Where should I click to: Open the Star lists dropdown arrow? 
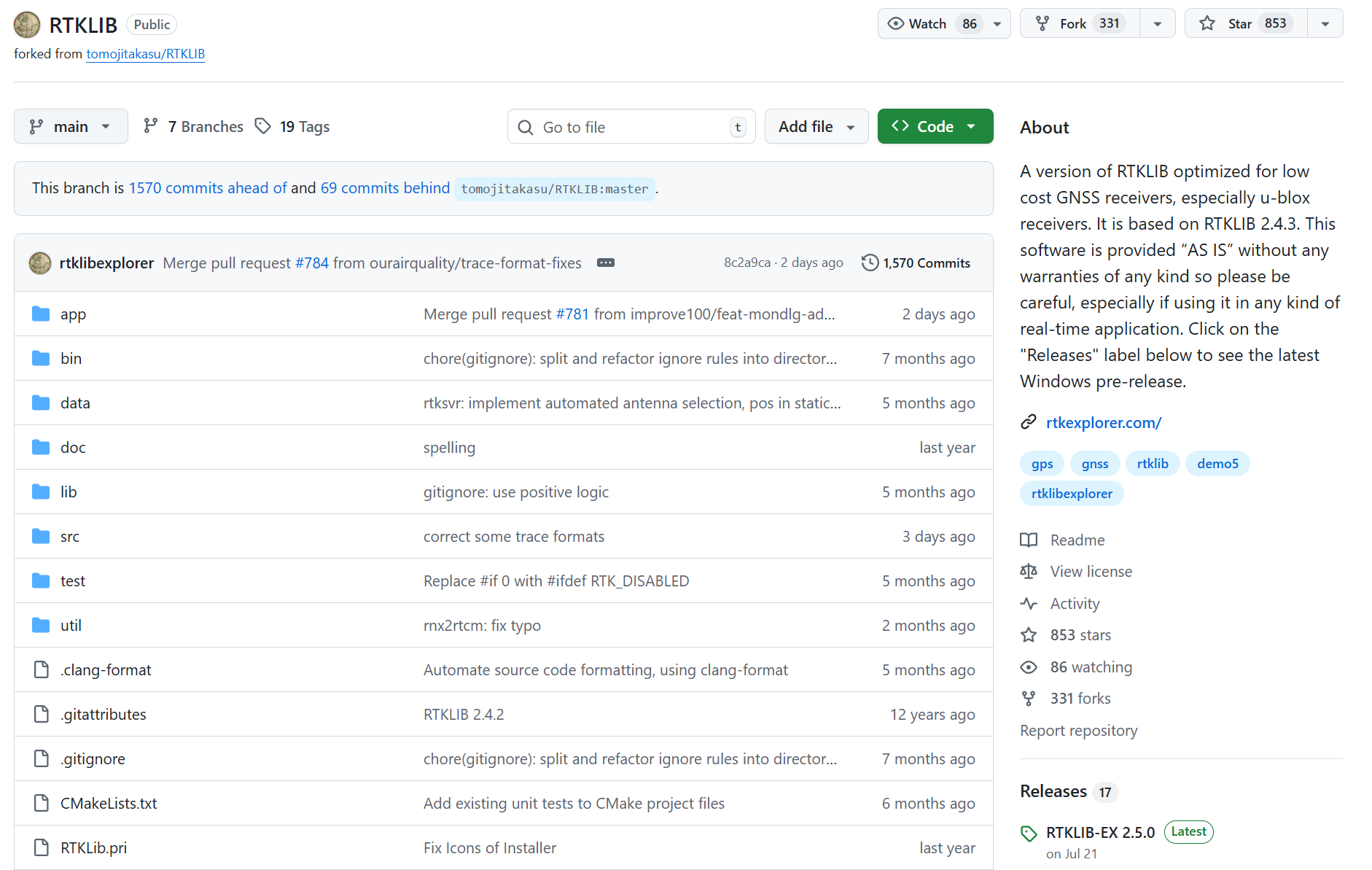[x=1325, y=23]
